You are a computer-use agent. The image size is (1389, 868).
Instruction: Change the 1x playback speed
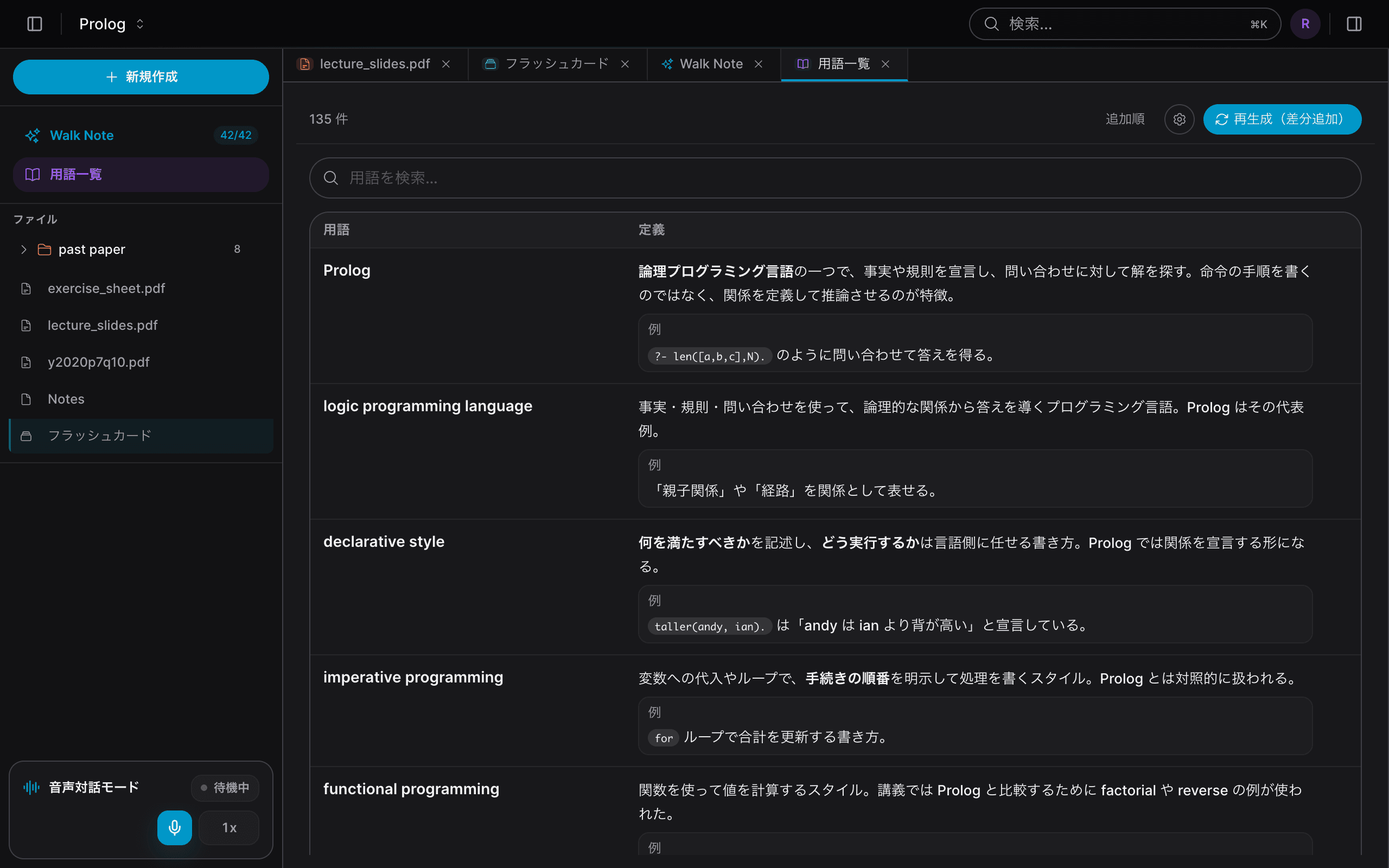229,827
